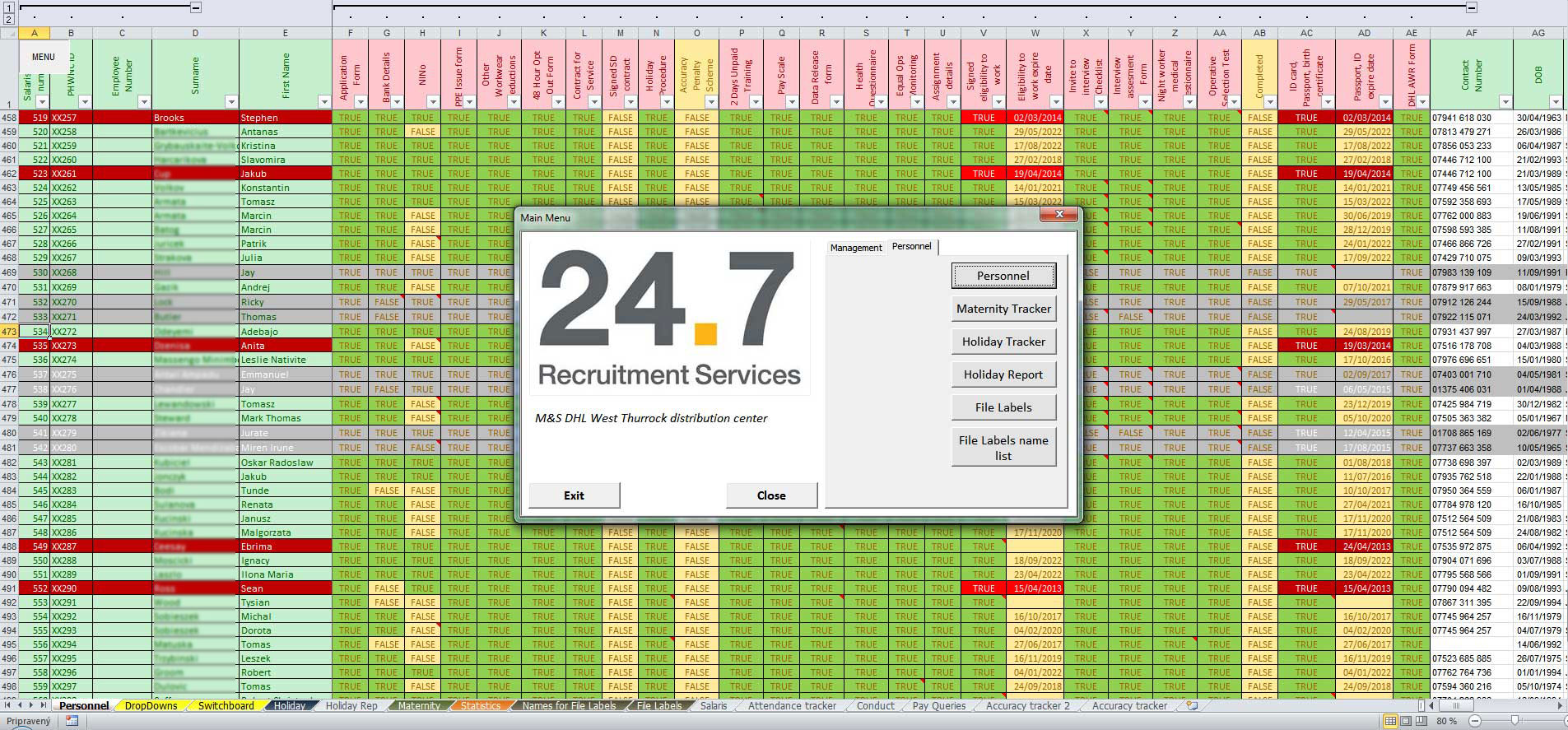1568x730 pixels.
Task: Click the Exit button in Main Menu
Action: click(x=574, y=495)
